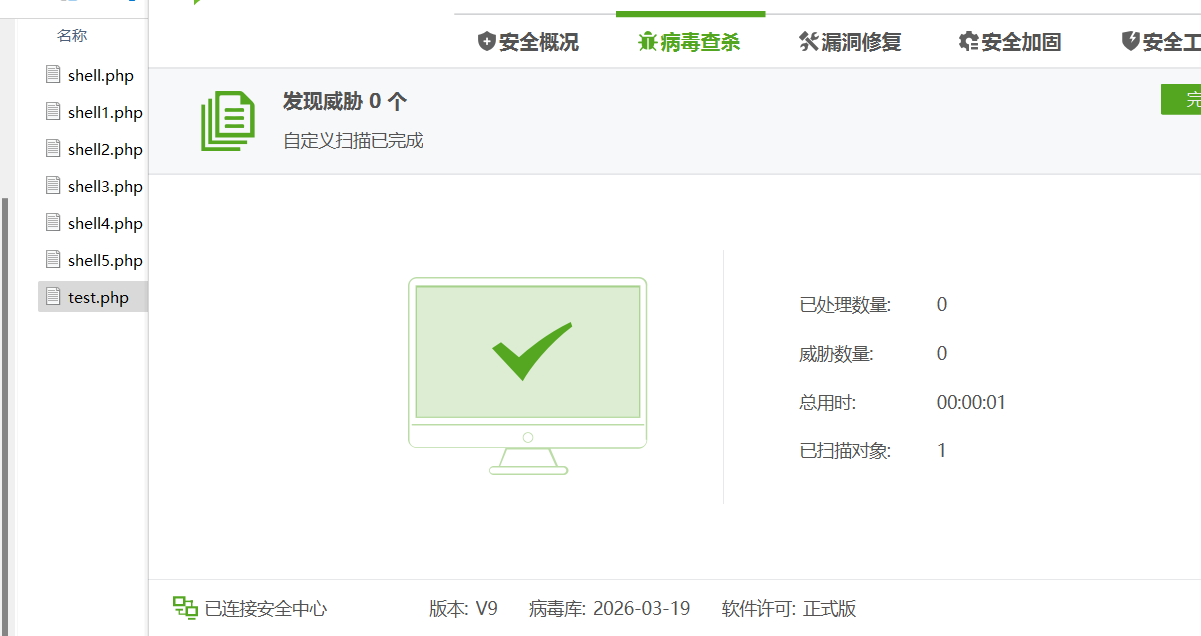Click the file icon next to shell3.php
Viewport: 1201px width, 636px height.
[x=53, y=186]
